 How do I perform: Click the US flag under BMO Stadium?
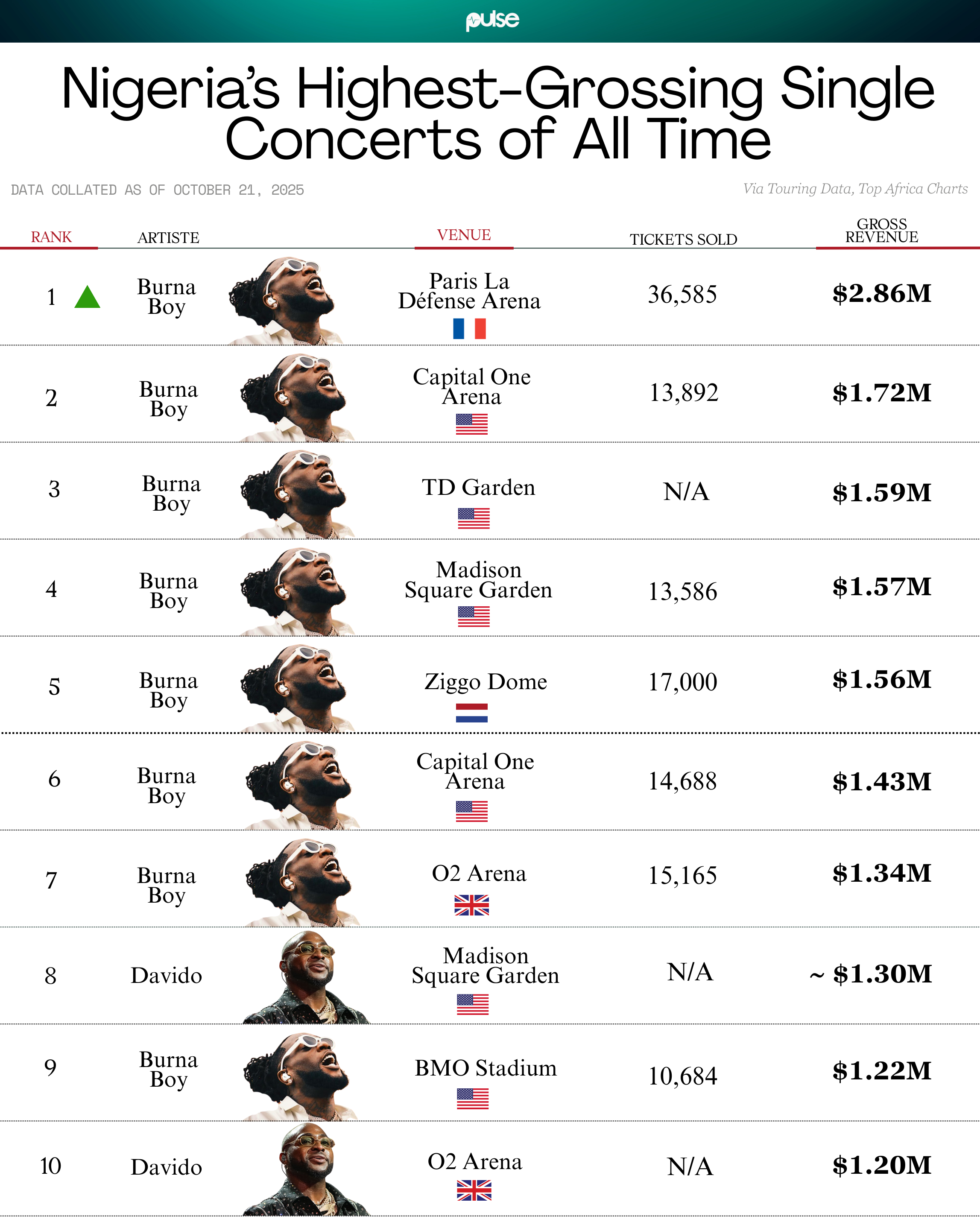(473, 1098)
